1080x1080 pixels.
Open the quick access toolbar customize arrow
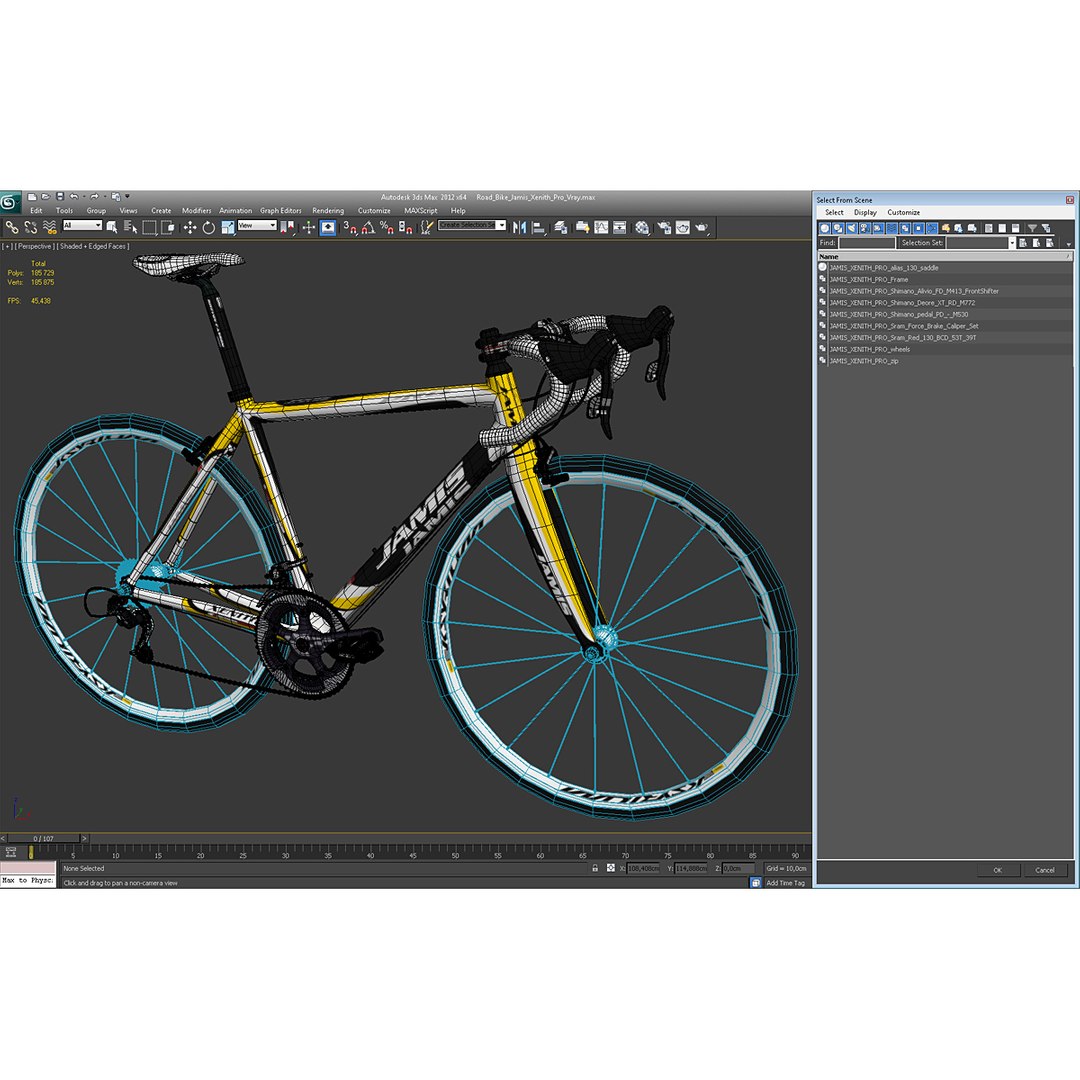(127, 196)
